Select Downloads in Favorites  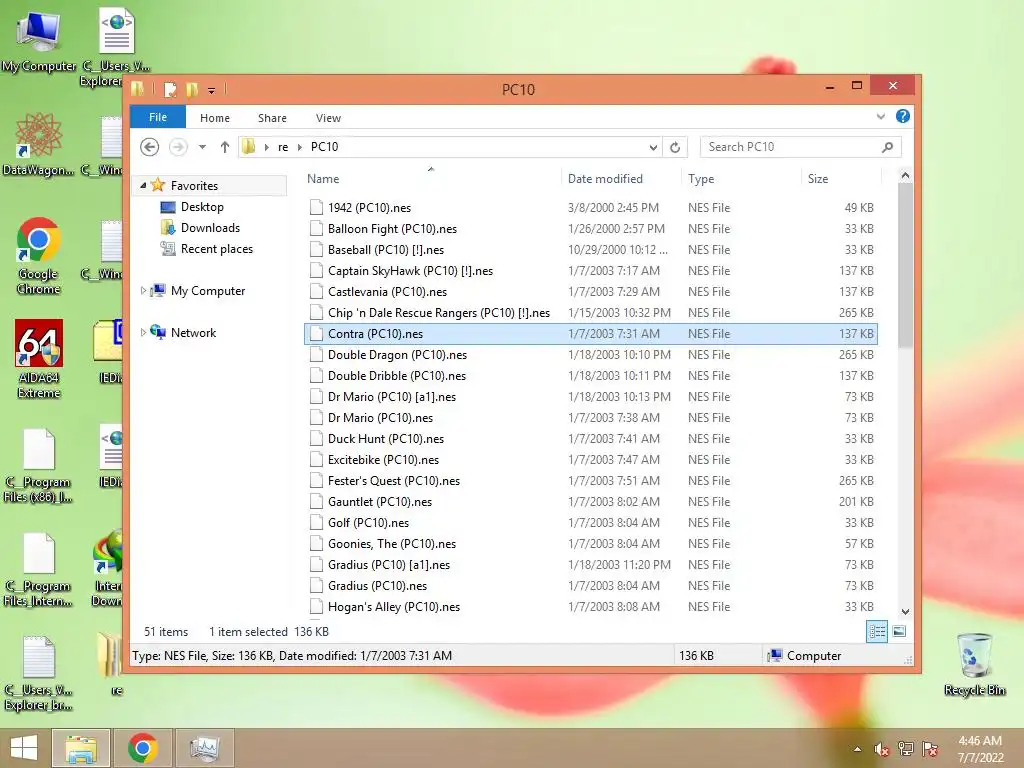coord(200,228)
